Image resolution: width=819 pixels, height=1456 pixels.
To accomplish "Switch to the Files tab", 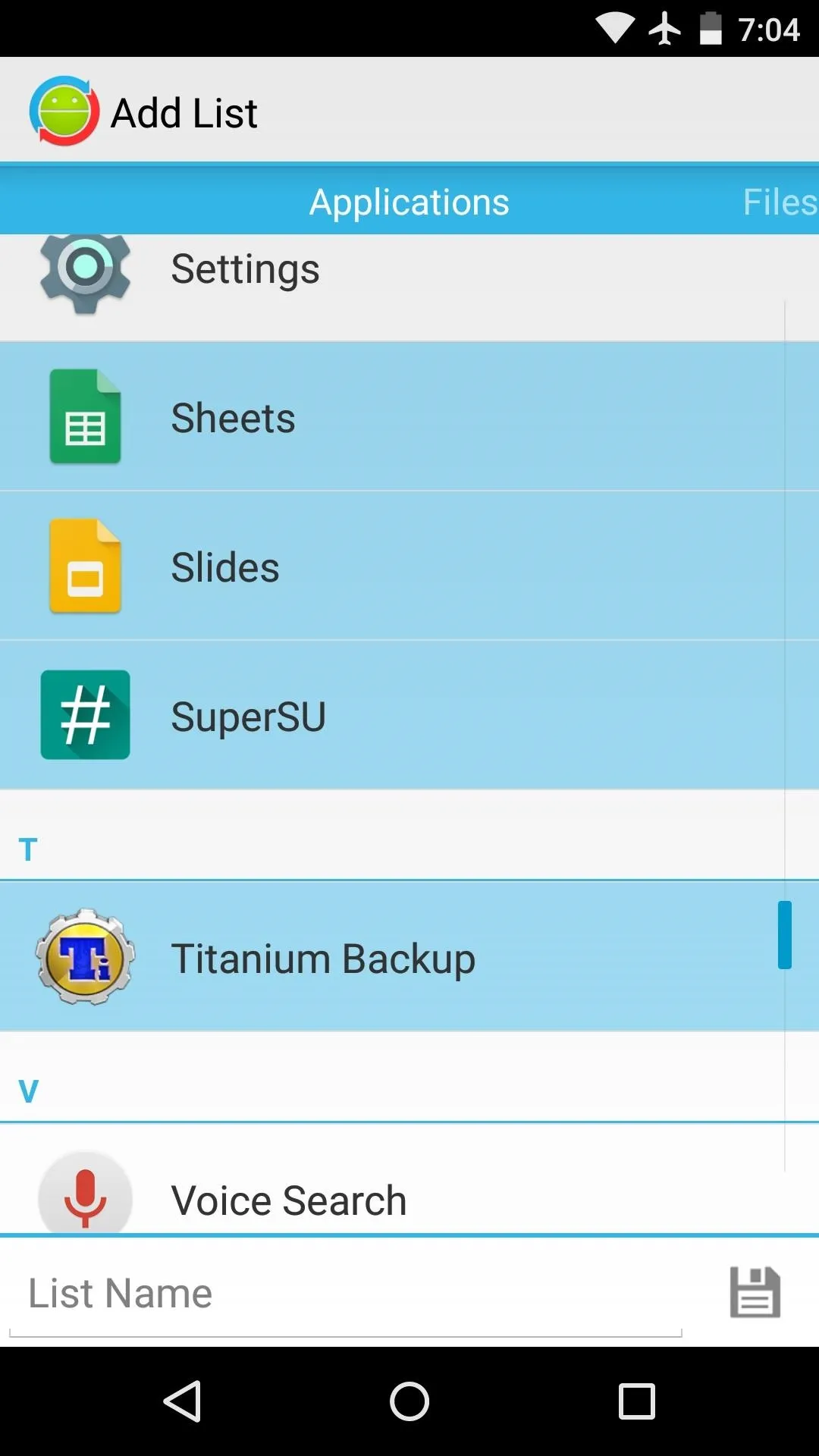I will tap(780, 202).
